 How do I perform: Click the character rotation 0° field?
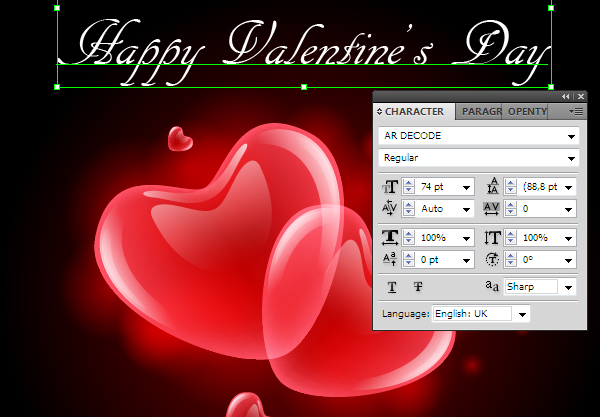pos(539,260)
